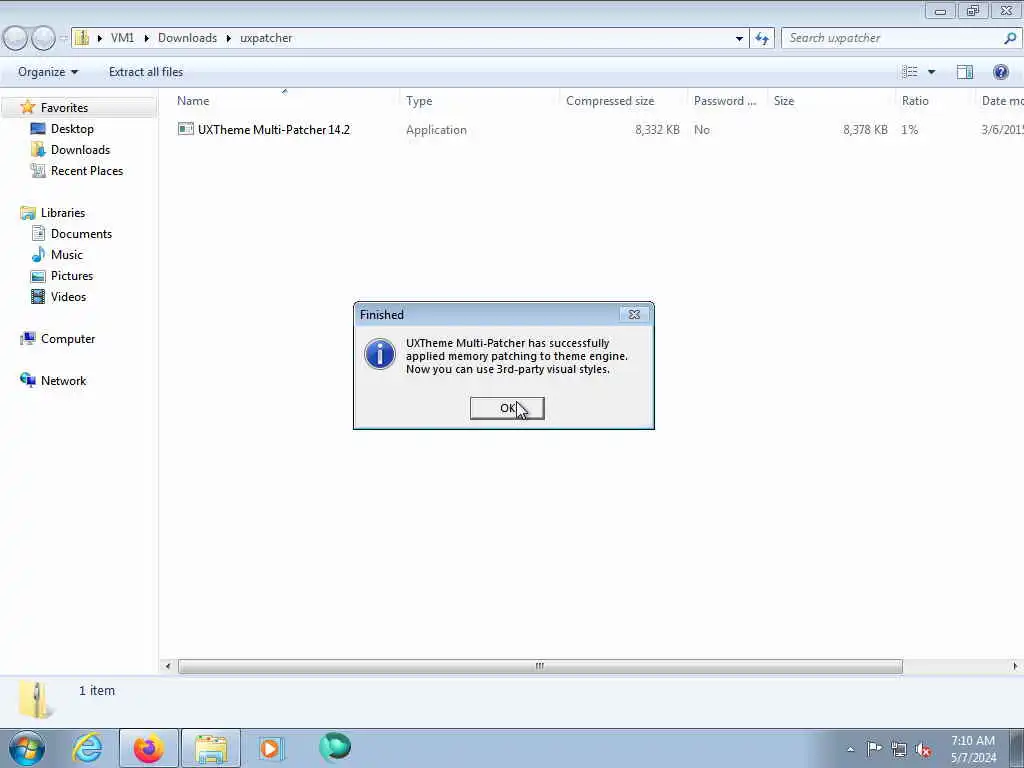
Task: Click the Favorites star icon
Action: pyautogui.click(x=27, y=107)
